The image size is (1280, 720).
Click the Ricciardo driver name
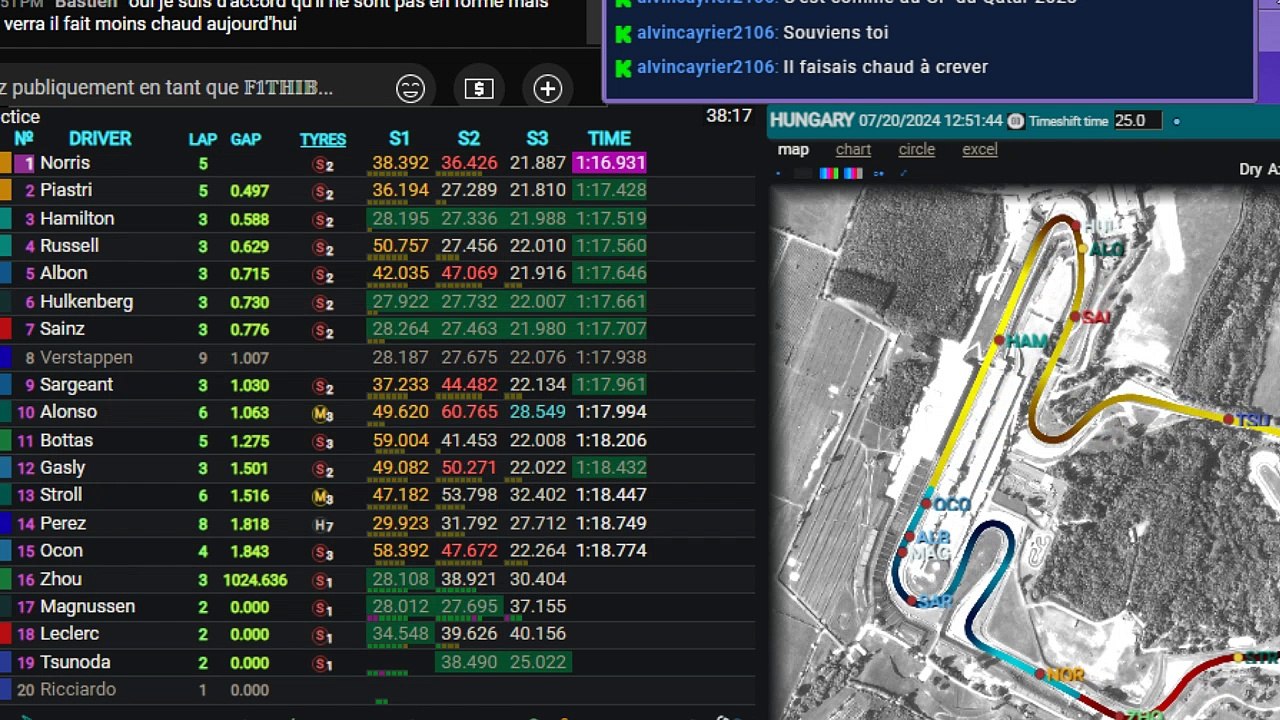click(x=78, y=689)
